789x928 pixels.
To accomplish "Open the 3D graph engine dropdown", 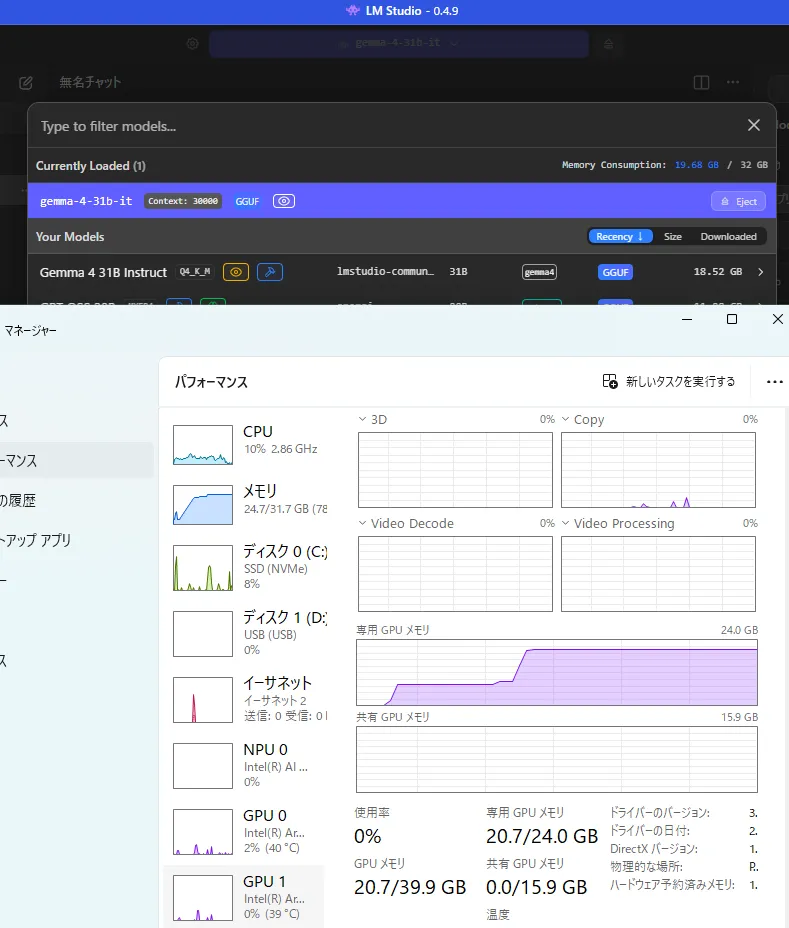I will (364, 420).
